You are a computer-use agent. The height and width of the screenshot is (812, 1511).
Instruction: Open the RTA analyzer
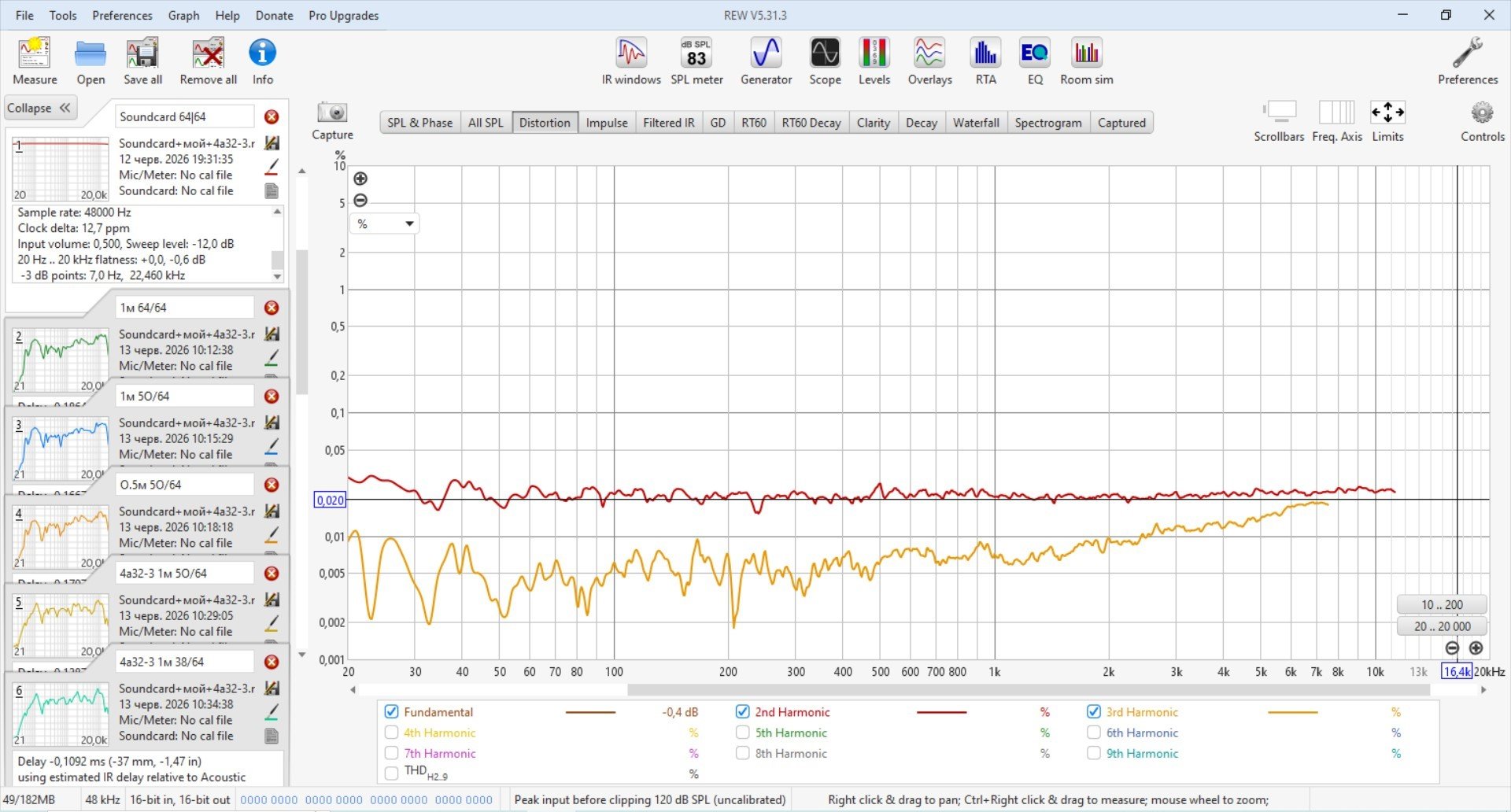point(985,61)
